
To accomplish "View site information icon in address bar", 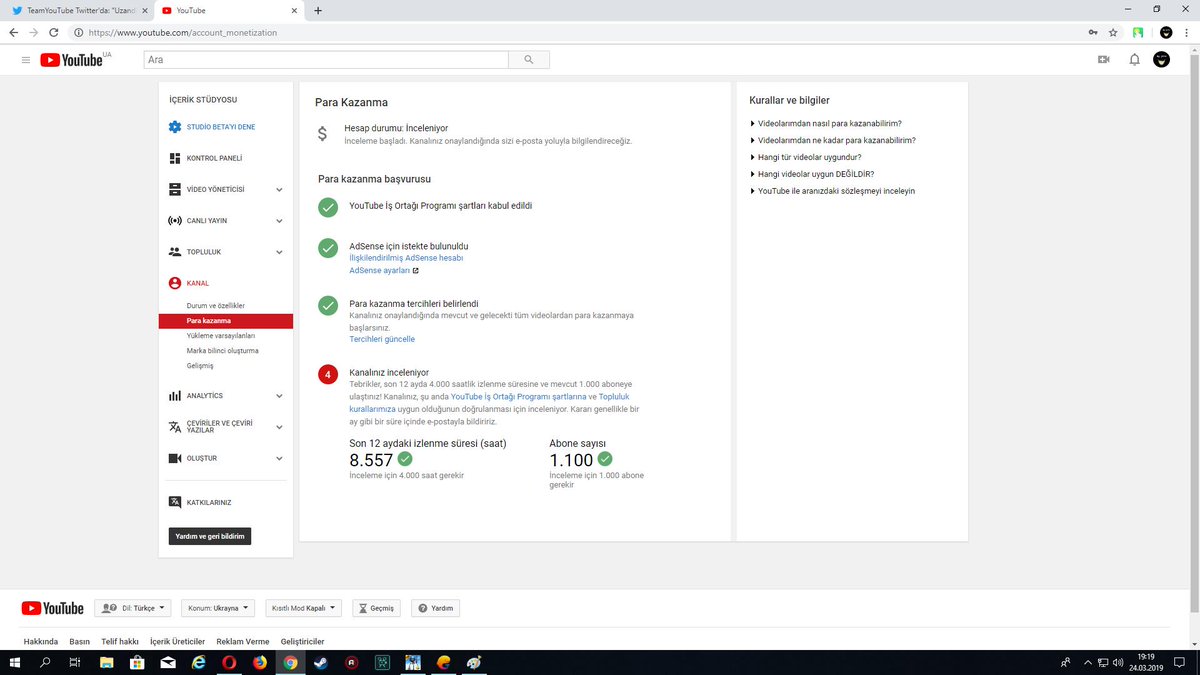I will point(78,32).
